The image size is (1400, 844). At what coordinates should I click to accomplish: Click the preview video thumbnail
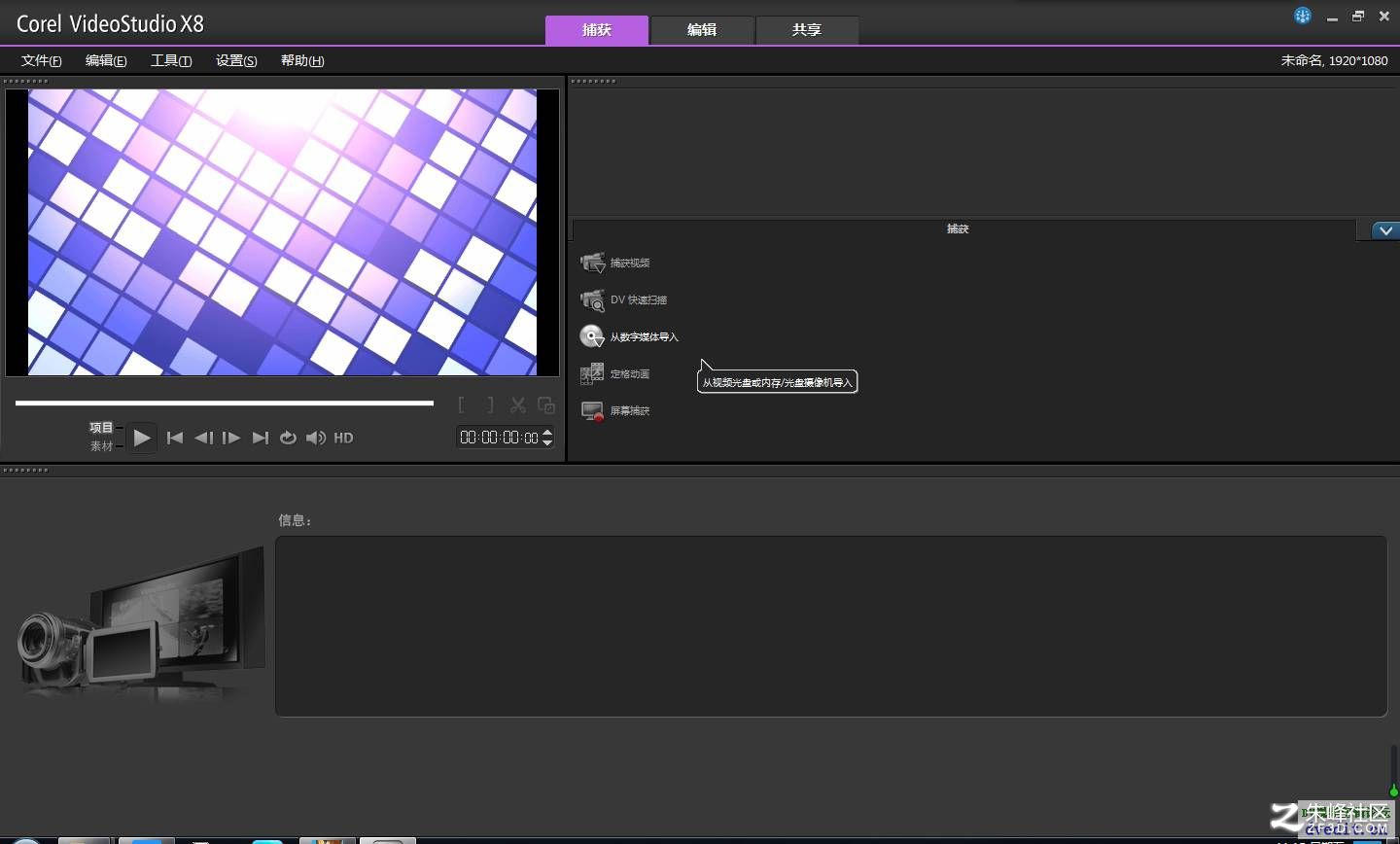point(282,232)
